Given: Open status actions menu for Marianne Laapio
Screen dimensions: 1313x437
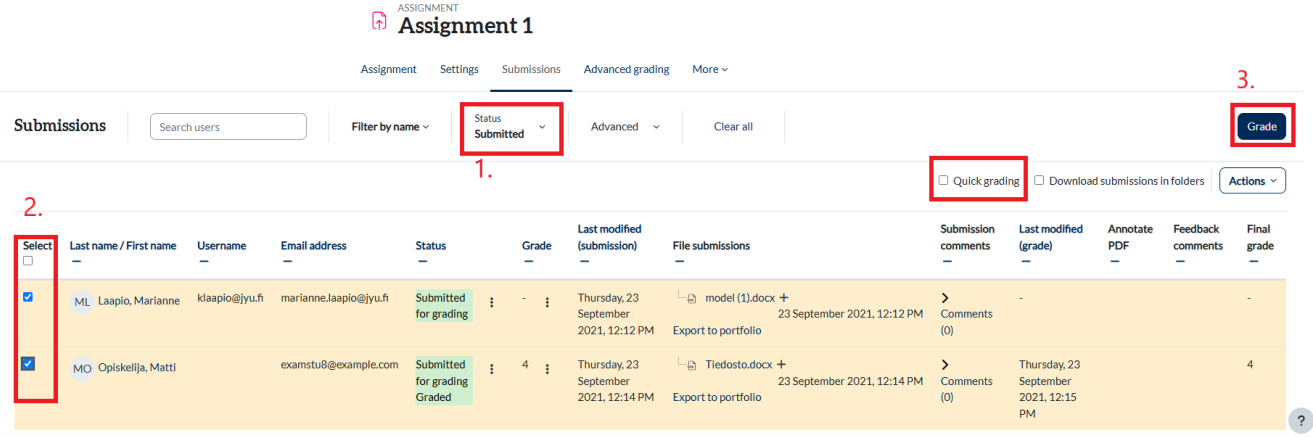Looking at the screenshot, I should (x=491, y=302).
